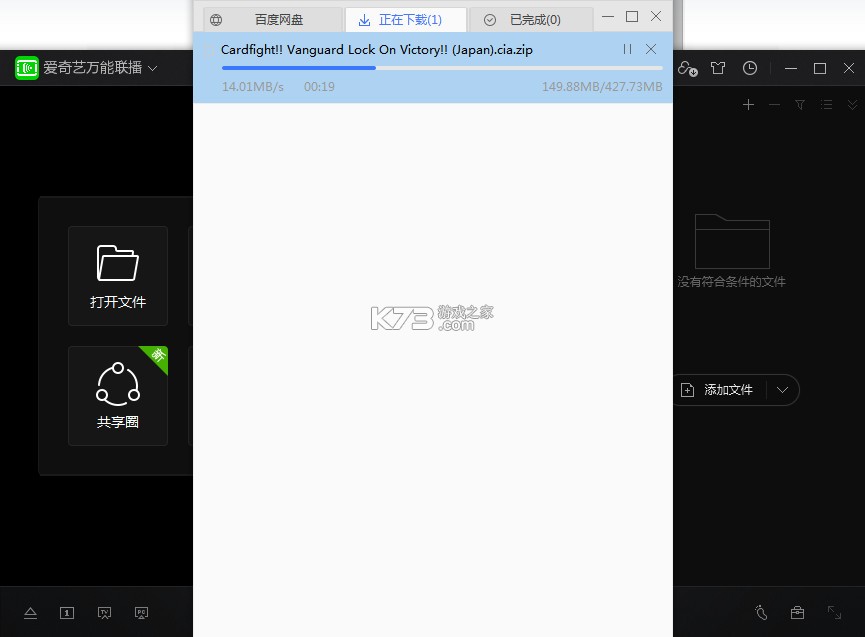Image resolution: width=865 pixels, height=637 pixels.
Task: Open the play history via clock icon
Action: click(750, 68)
